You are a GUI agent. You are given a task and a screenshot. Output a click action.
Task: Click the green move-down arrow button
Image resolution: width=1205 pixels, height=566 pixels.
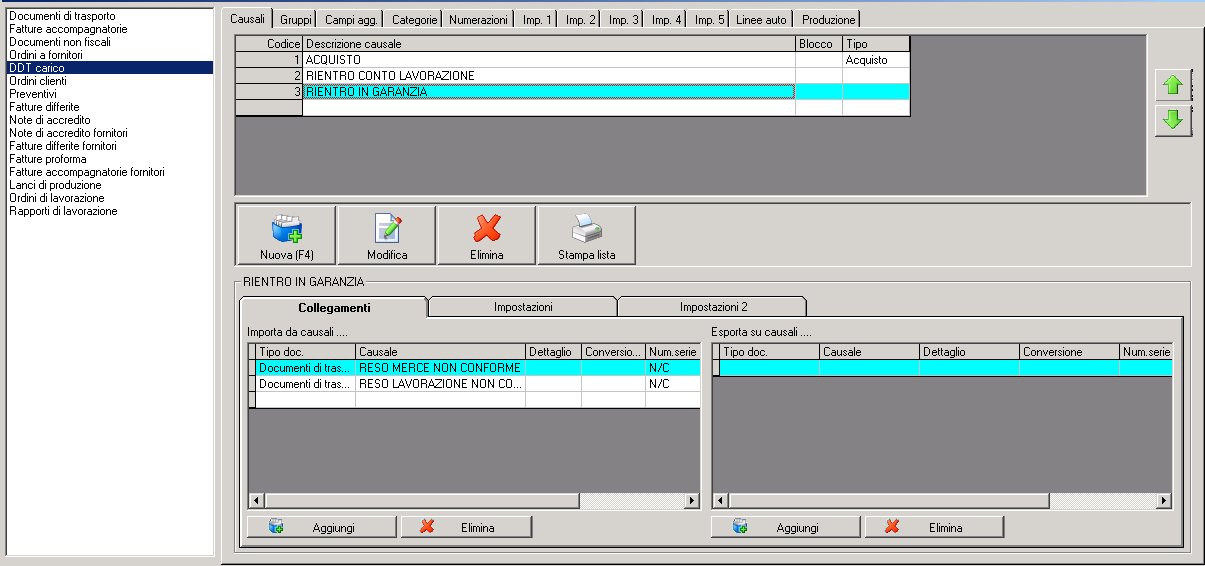1173,120
